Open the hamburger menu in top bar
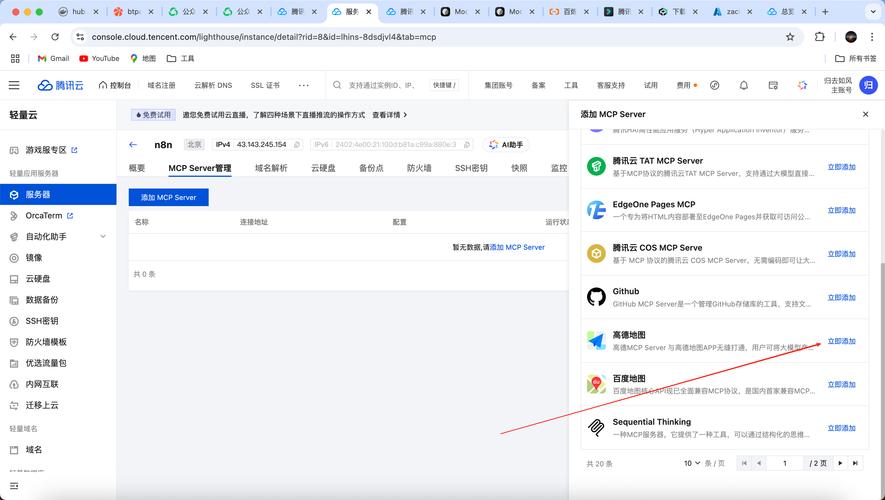 [x=14, y=85]
